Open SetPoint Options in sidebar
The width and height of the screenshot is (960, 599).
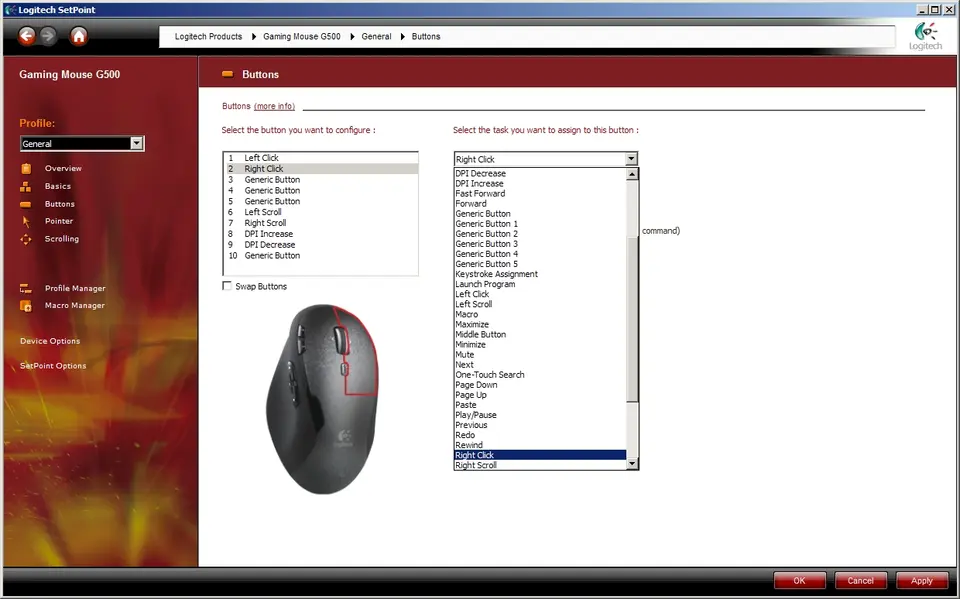point(53,366)
